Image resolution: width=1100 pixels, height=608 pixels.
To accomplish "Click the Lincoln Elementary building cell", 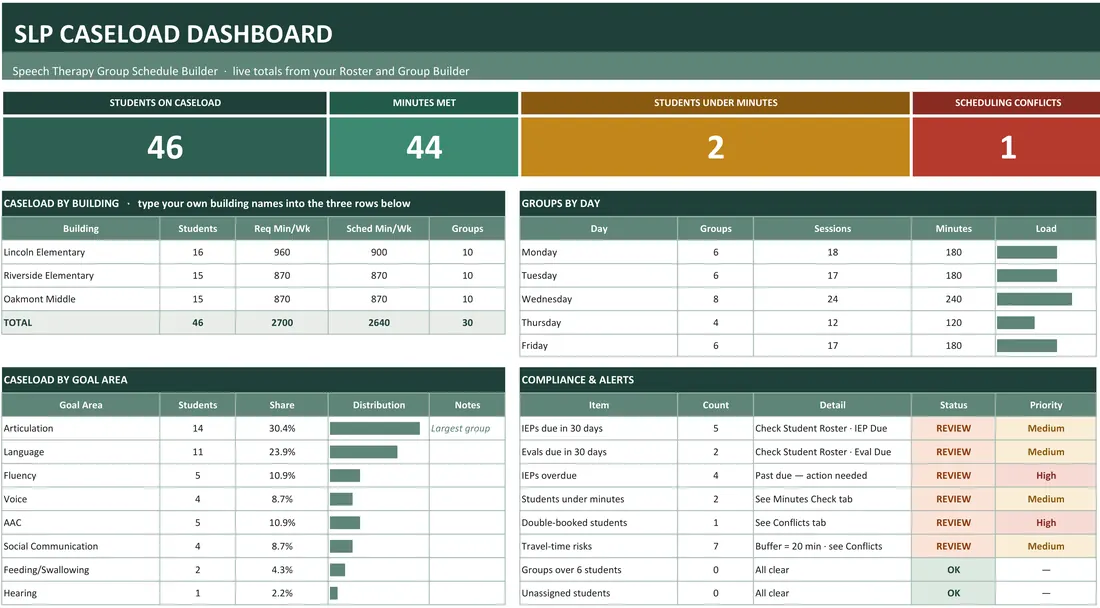I will coord(80,252).
